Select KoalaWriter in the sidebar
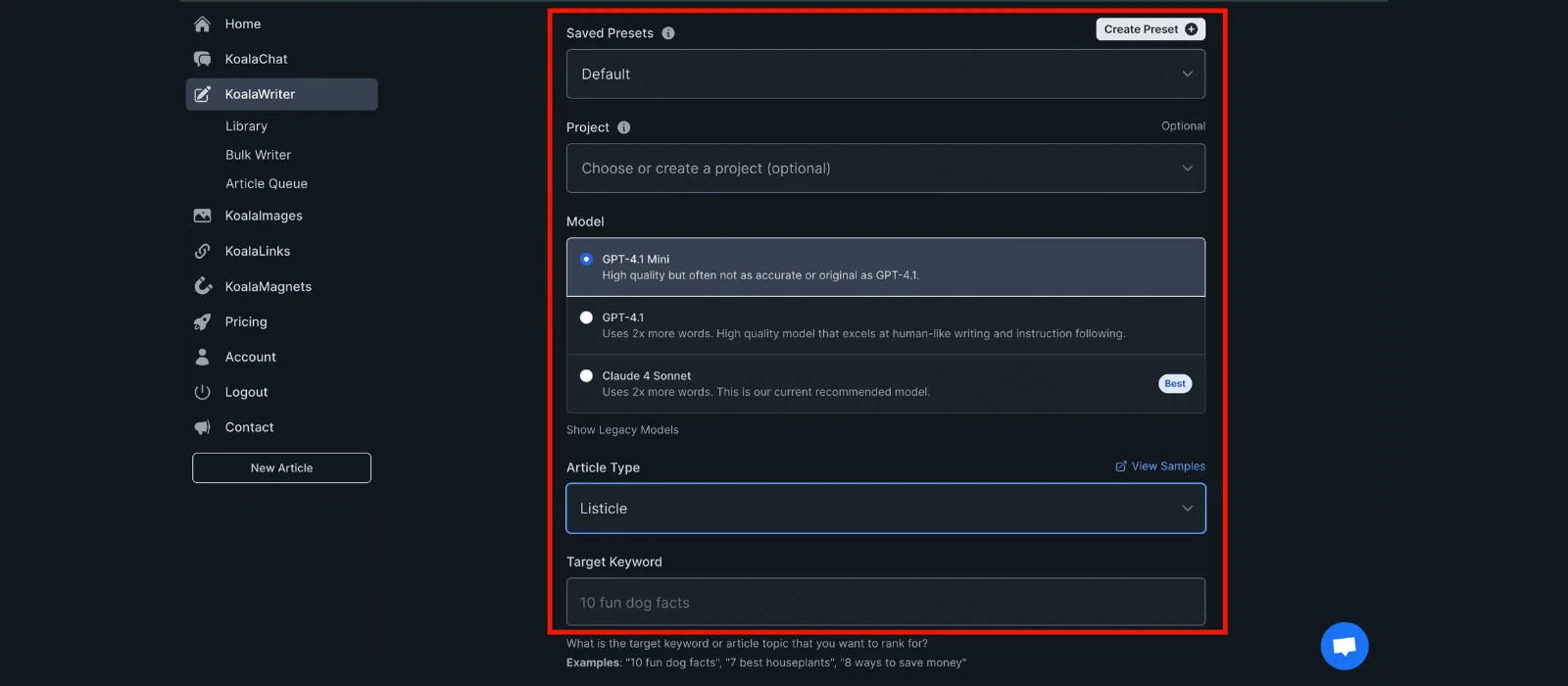 tap(281, 94)
